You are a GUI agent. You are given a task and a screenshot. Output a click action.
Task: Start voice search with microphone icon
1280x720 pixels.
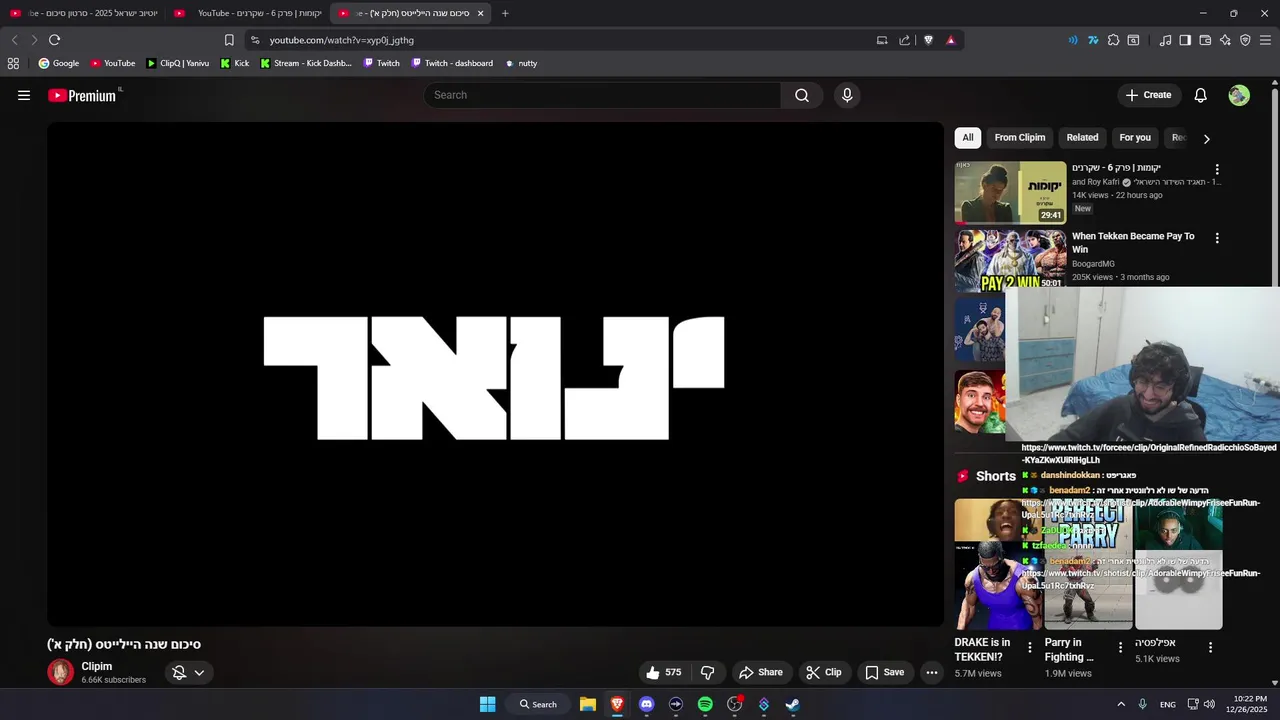(847, 95)
